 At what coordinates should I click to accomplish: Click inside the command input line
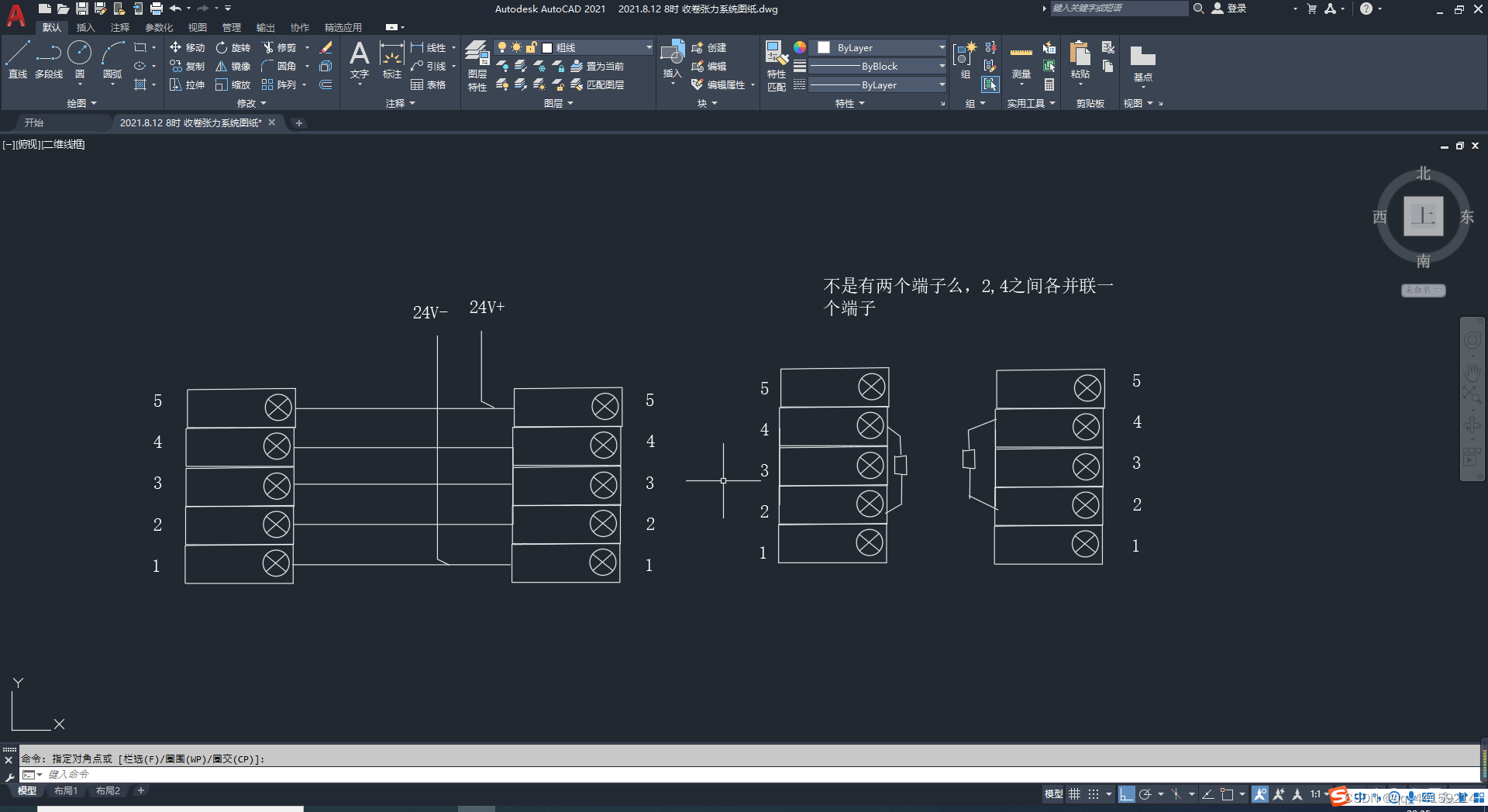pyautogui.click(x=155, y=774)
